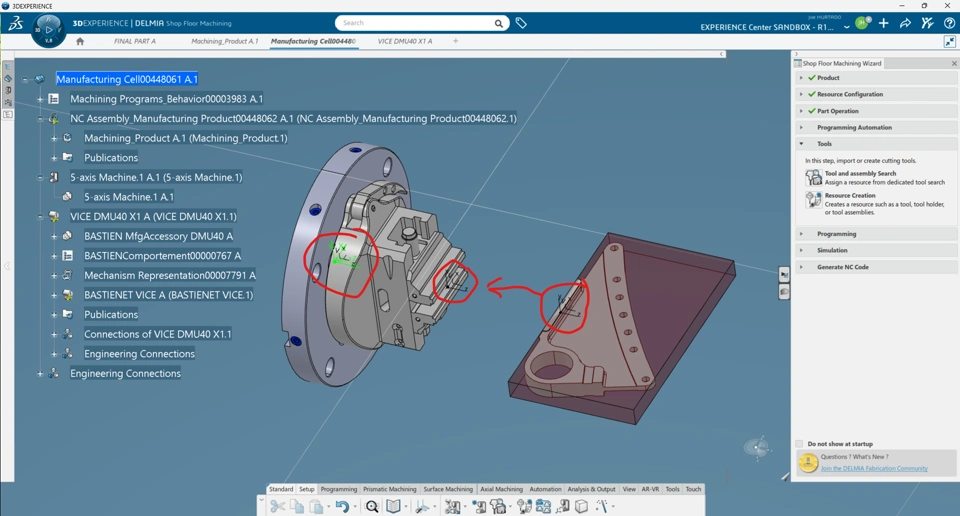Click the zoom magnifier icon in bottom toolbar
Image resolution: width=960 pixels, height=516 pixels.
372,506
